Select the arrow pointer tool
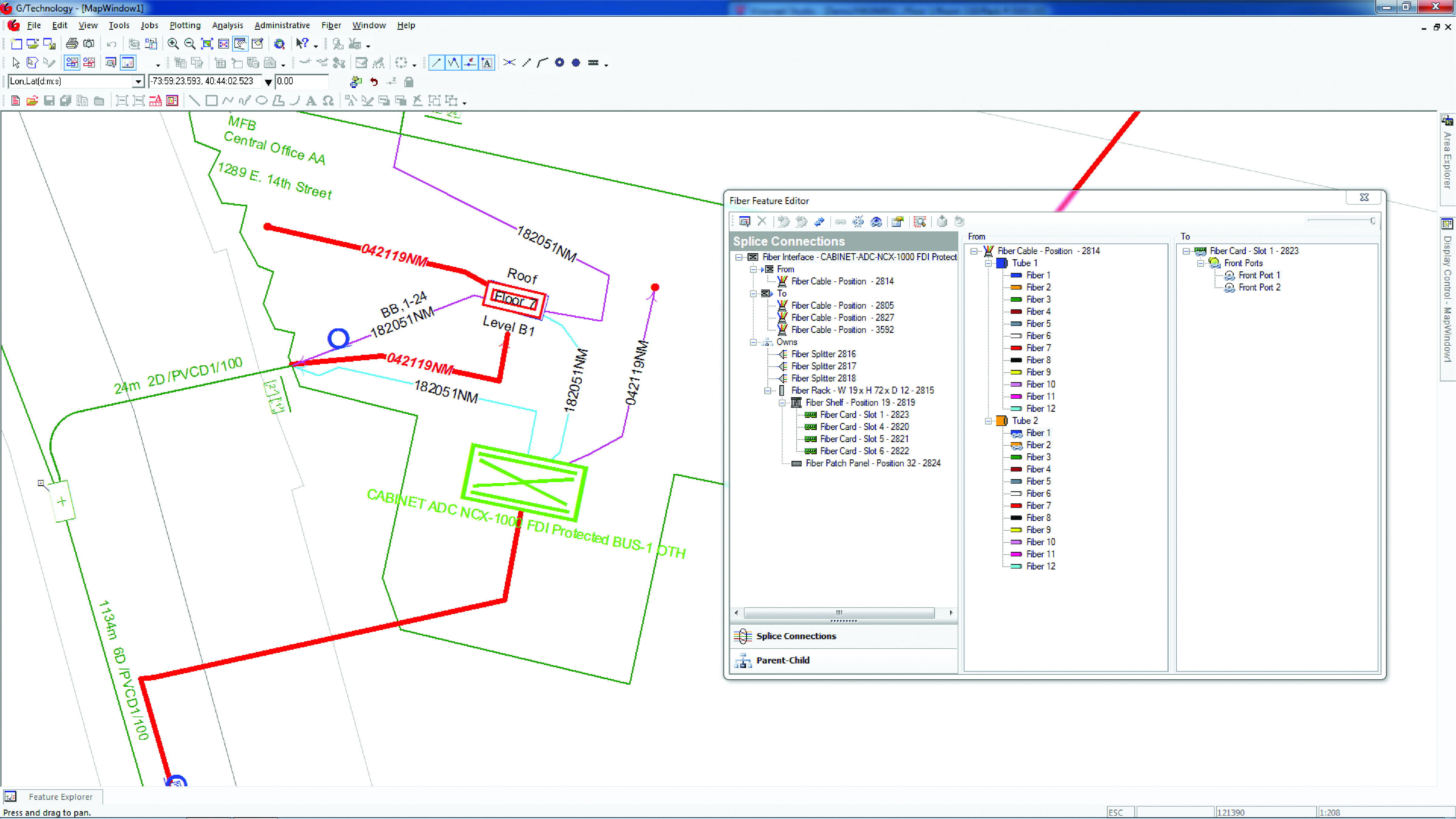Image resolution: width=1456 pixels, height=819 pixels. point(16,63)
